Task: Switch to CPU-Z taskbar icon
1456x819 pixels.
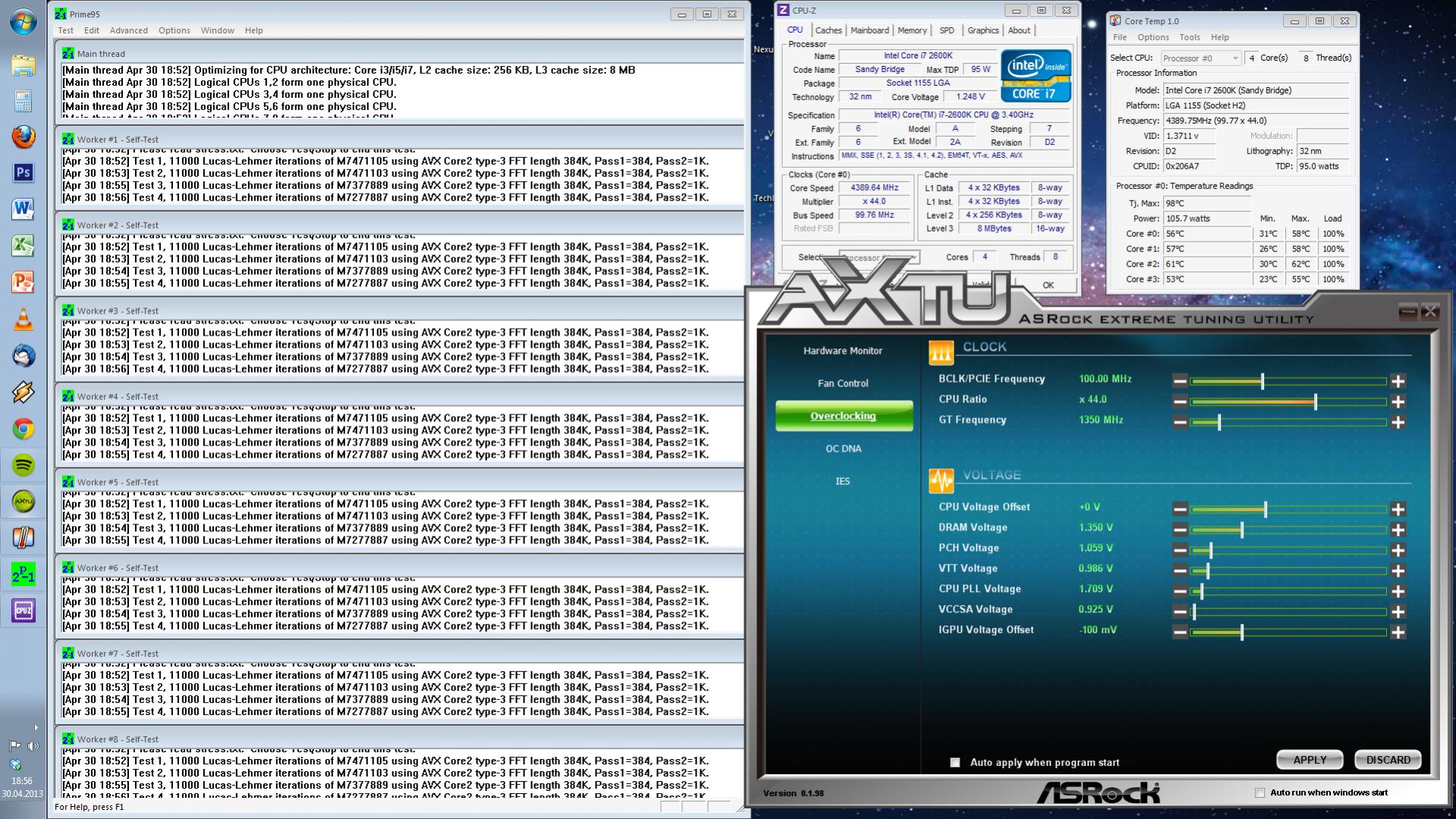Action: (23, 610)
